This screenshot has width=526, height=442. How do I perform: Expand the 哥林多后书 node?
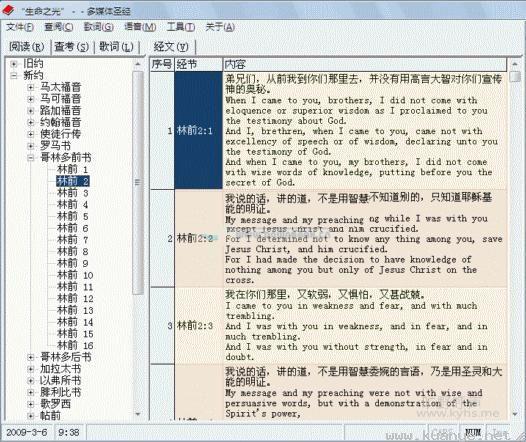pyautogui.click(x=31, y=357)
